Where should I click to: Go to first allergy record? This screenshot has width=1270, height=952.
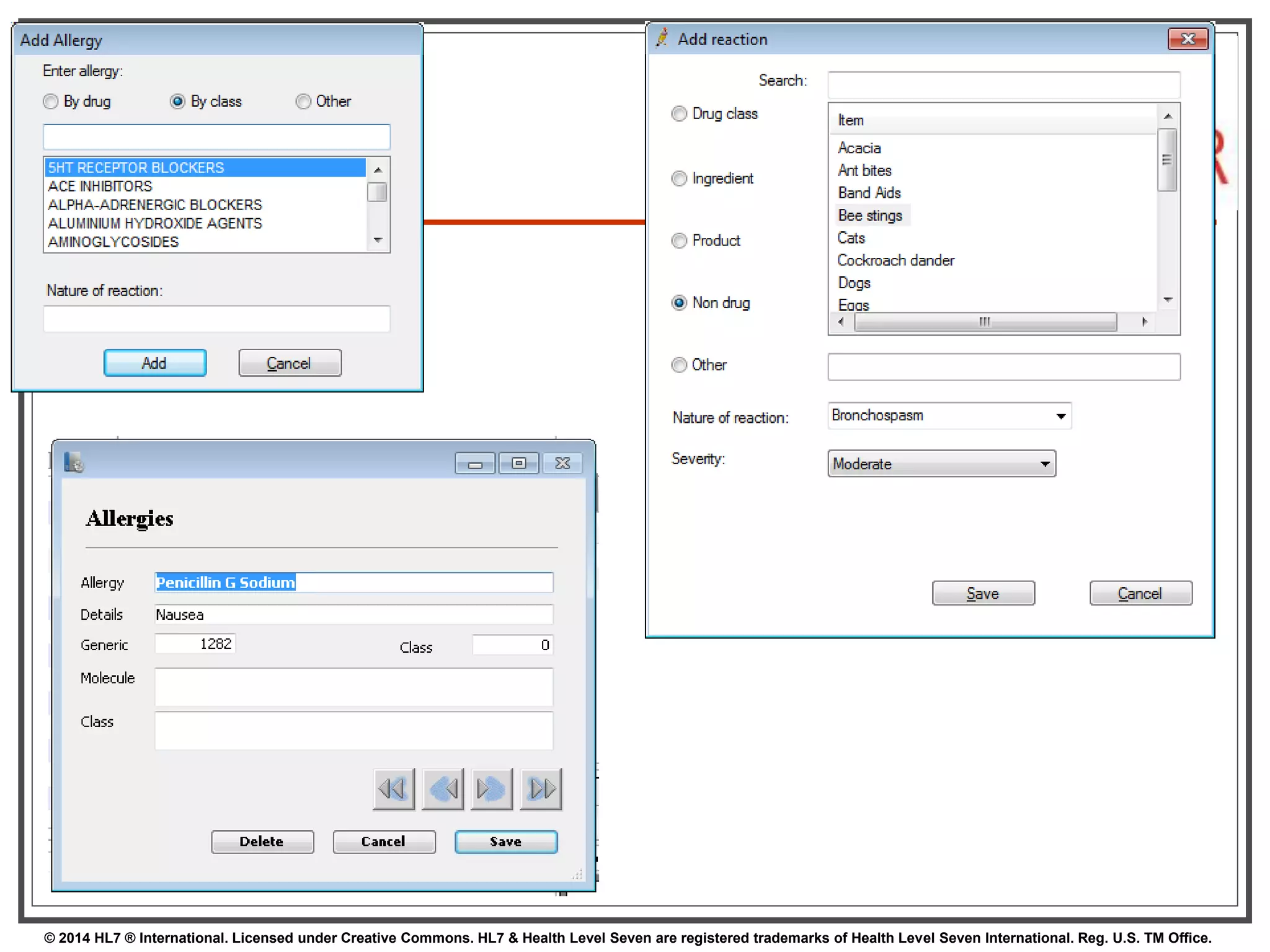(393, 789)
